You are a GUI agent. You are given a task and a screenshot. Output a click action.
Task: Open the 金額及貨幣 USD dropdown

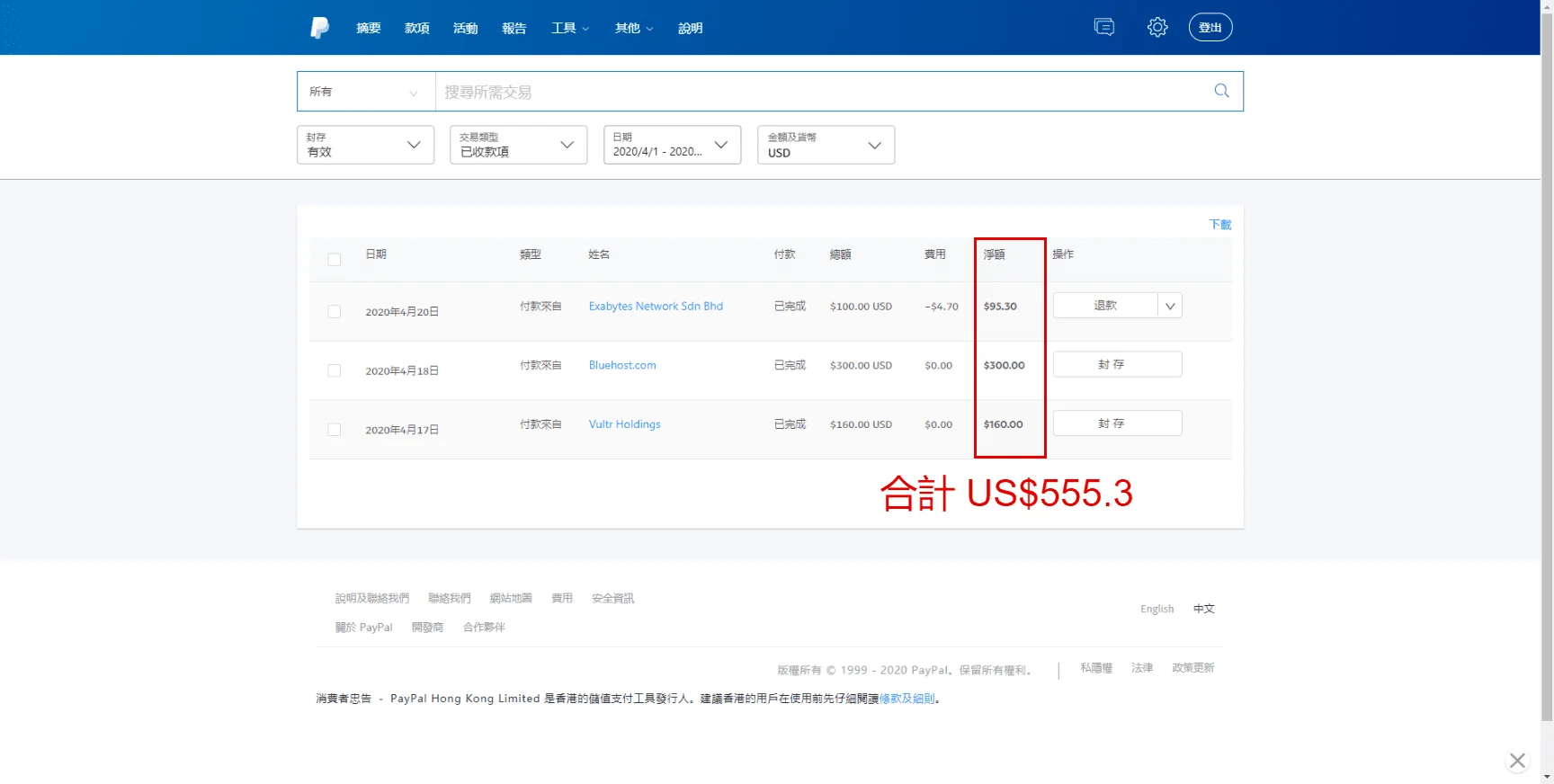coord(826,145)
